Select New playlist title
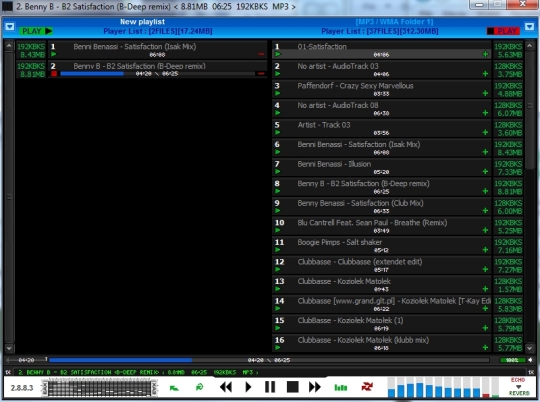Image resolution: width=540 pixels, height=402 pixels. click(x=142, y=22)
